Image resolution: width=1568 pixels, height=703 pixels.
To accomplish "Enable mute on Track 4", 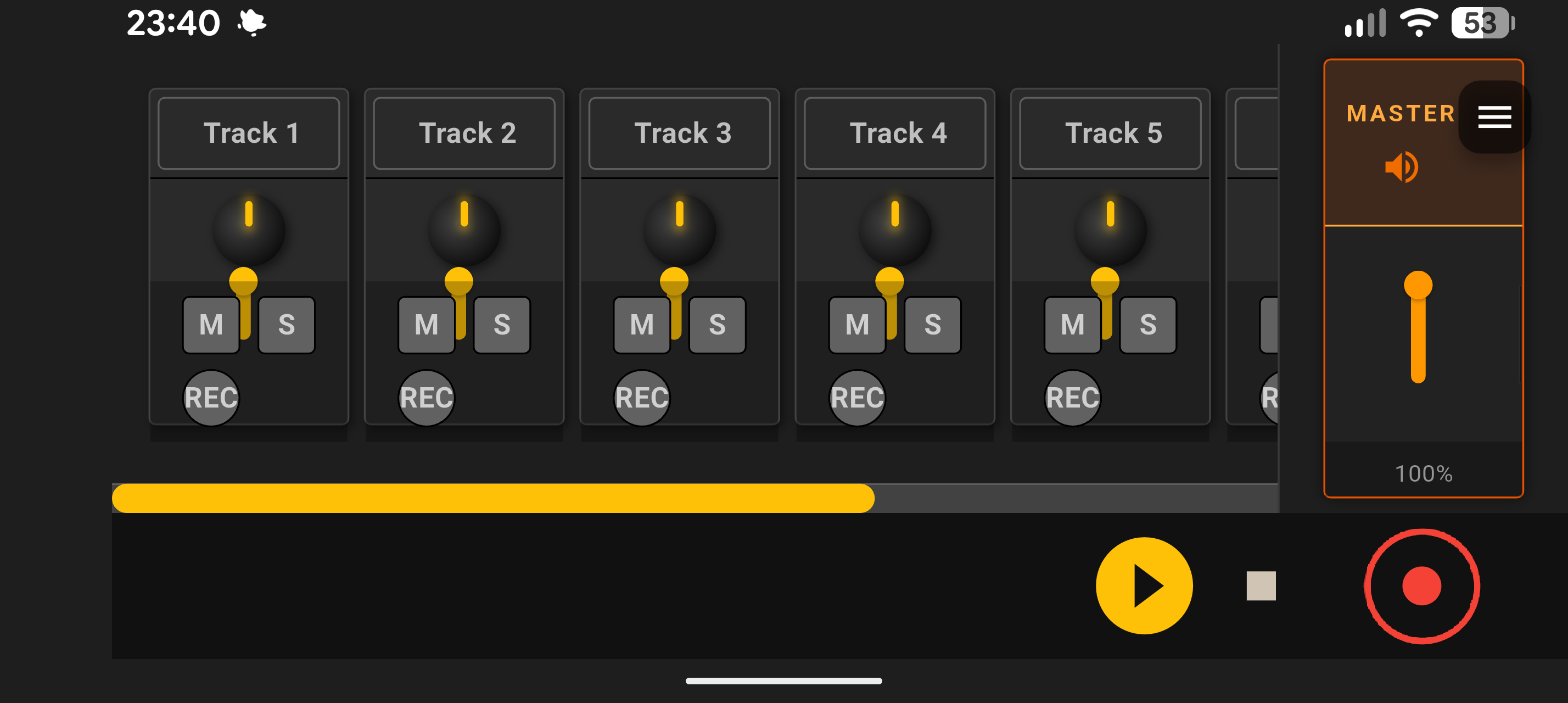I will coord(857,325).
